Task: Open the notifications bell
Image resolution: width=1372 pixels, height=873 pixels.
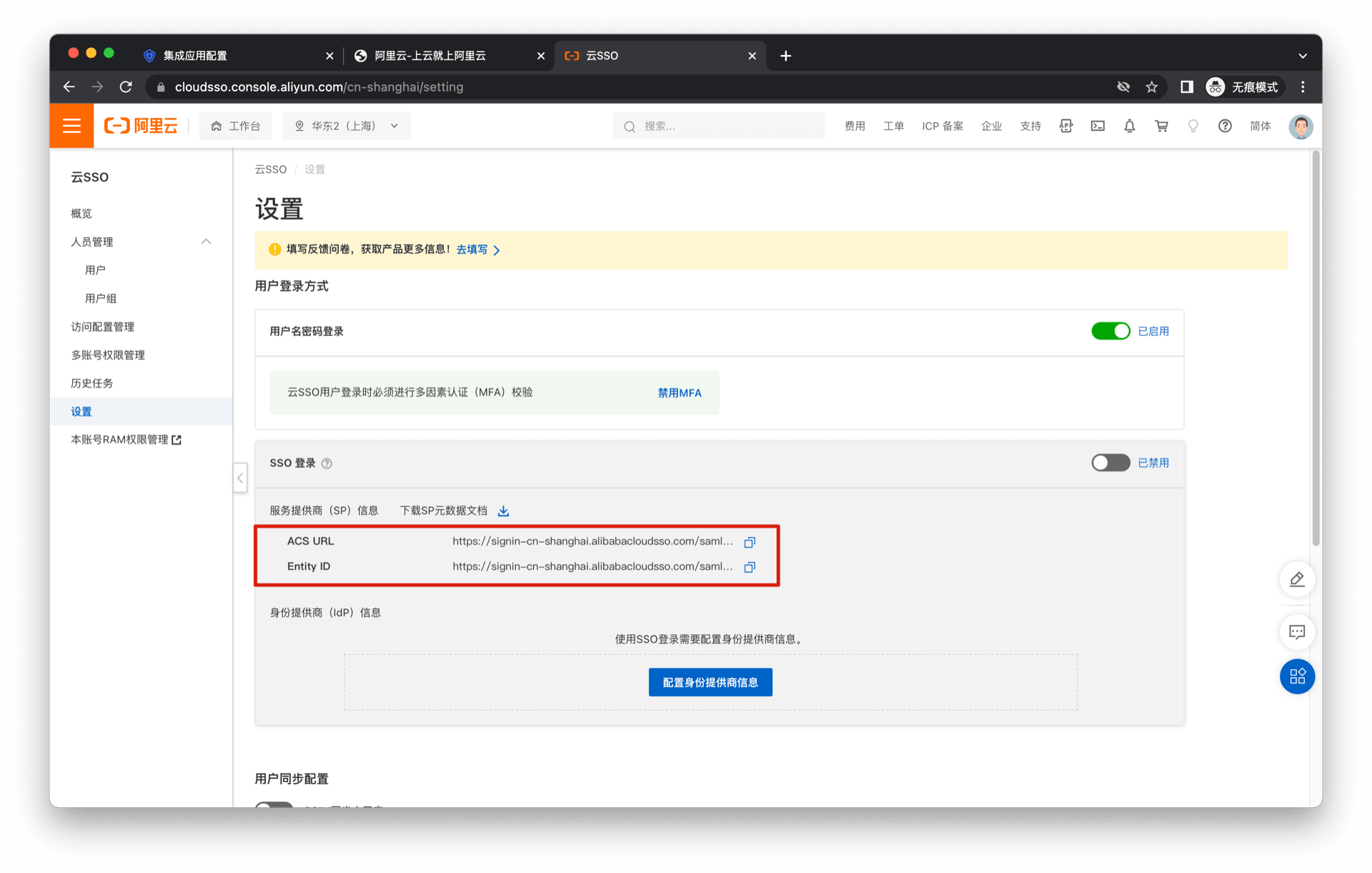Action: click(1129, 127)
